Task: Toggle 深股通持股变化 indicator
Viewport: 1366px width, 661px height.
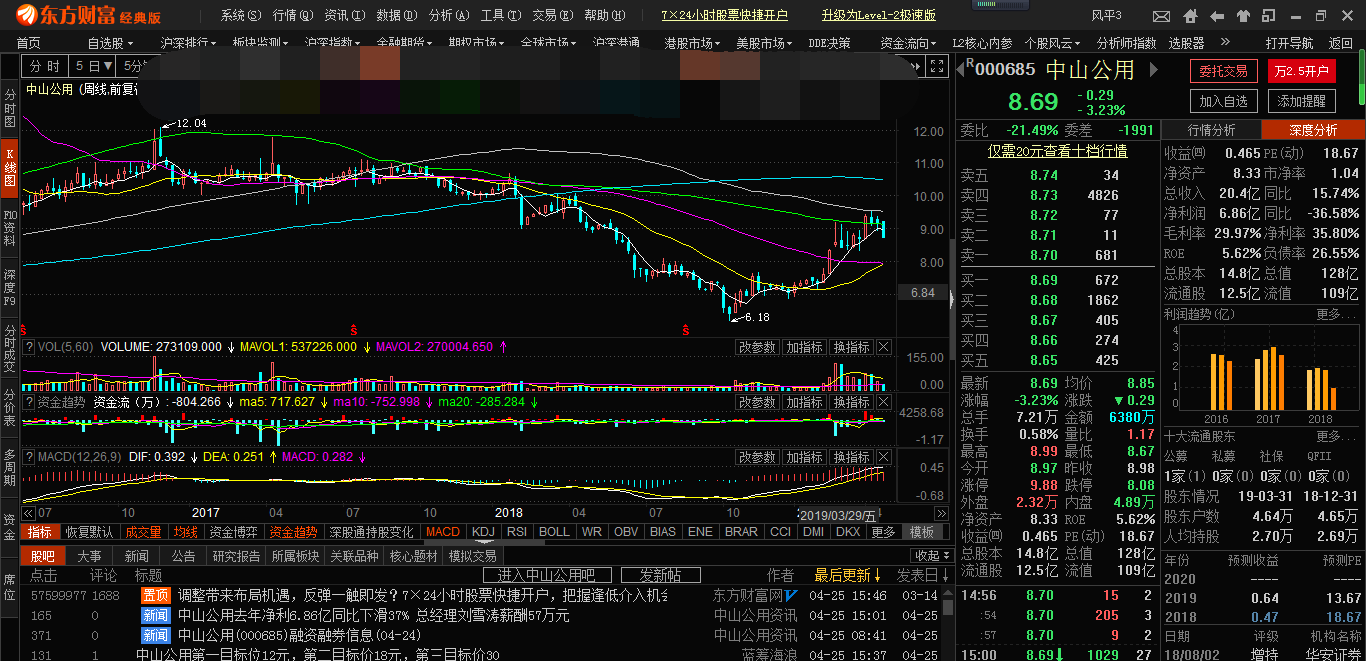Action: tap(372, 532)
